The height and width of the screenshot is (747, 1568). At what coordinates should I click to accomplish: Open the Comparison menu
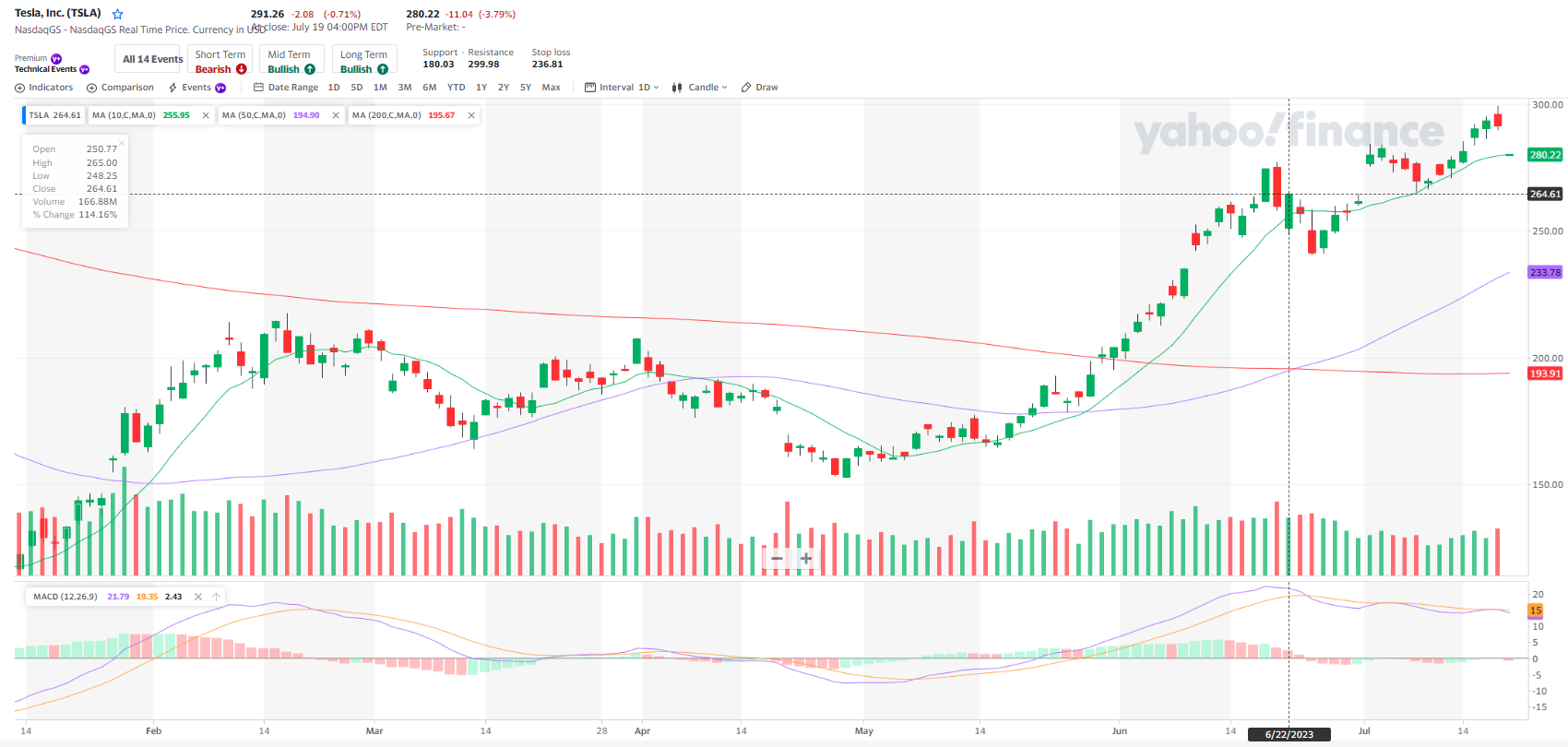pyautogui.click(x=120, y=88)
